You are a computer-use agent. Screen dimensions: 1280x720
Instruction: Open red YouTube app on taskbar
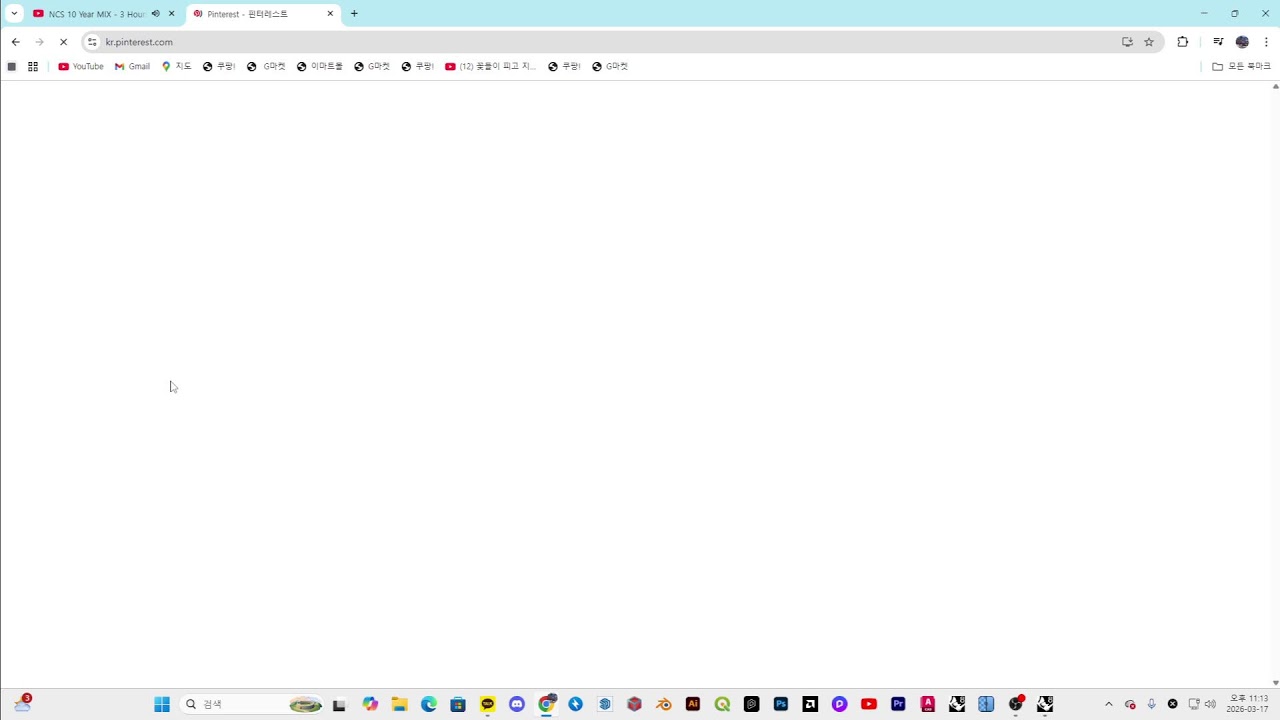869,704
